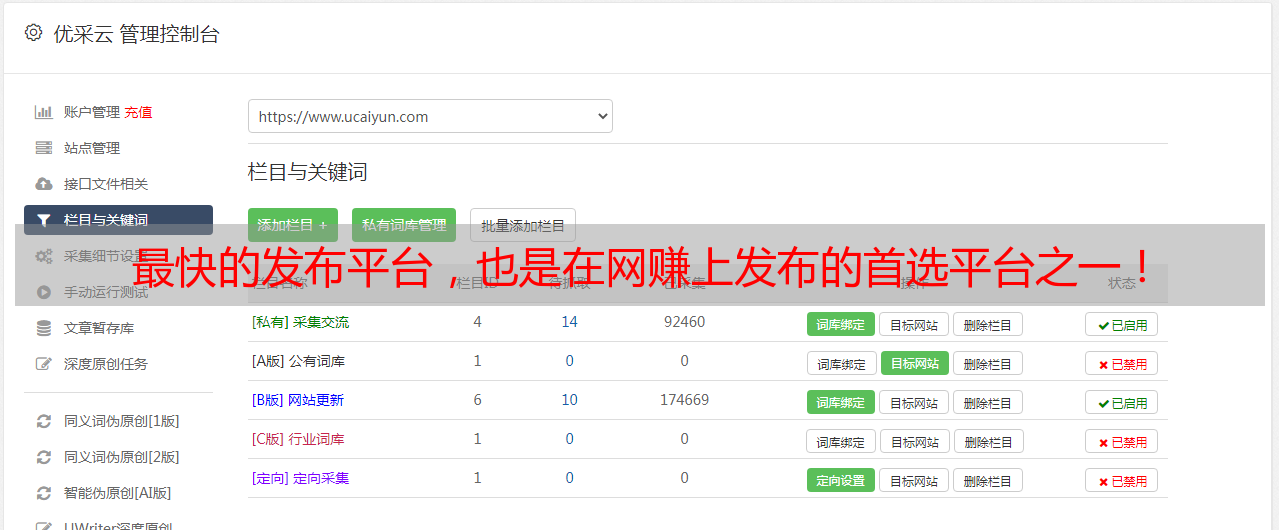Click the 添加栏目 + button
This screenshot has height=530, width=1279.
293,225
